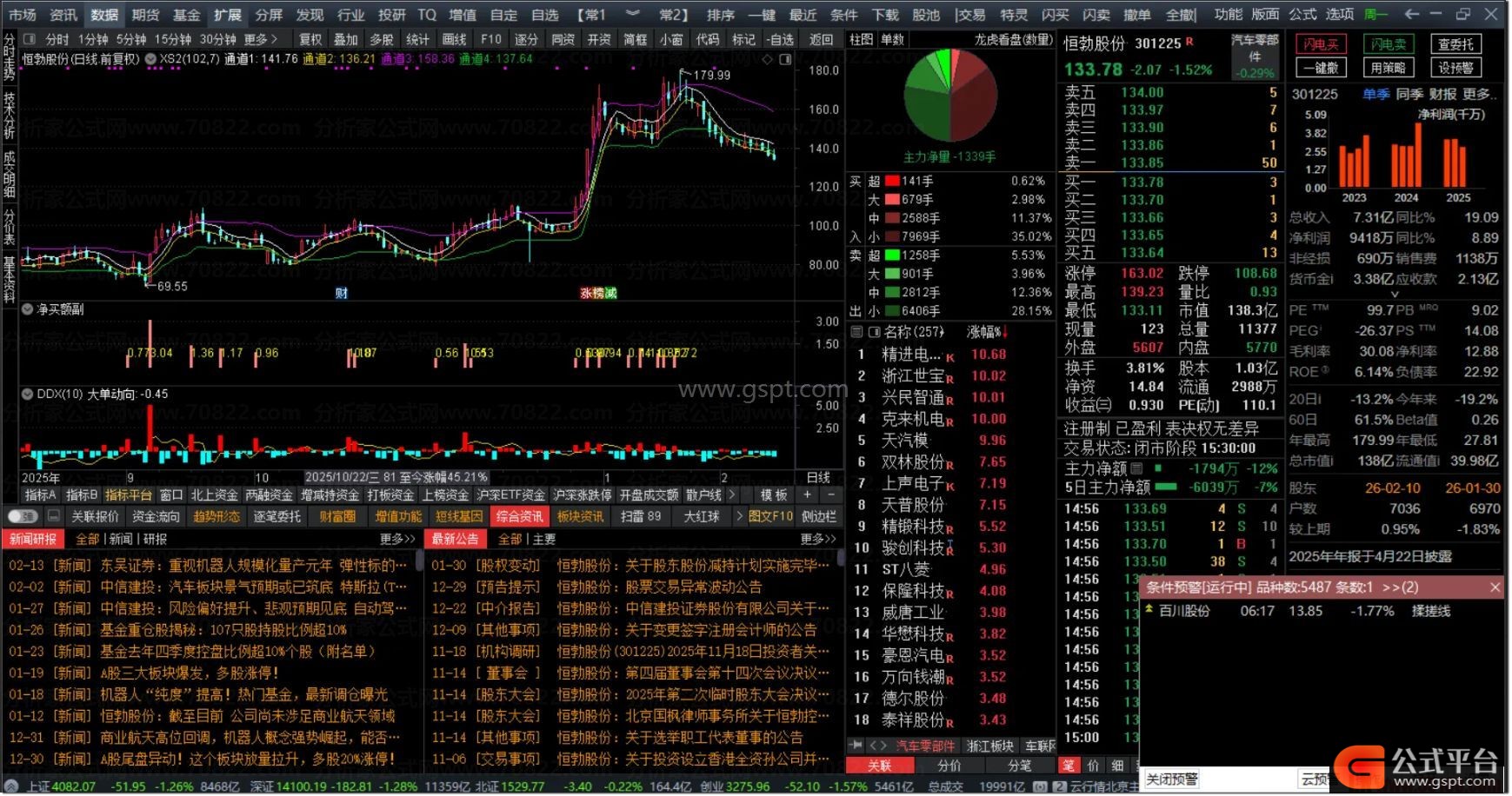The image size is (1512, 796).
Task: Click the pin icon left of 汽车零部件 tab
Action: tap(856, 746)
